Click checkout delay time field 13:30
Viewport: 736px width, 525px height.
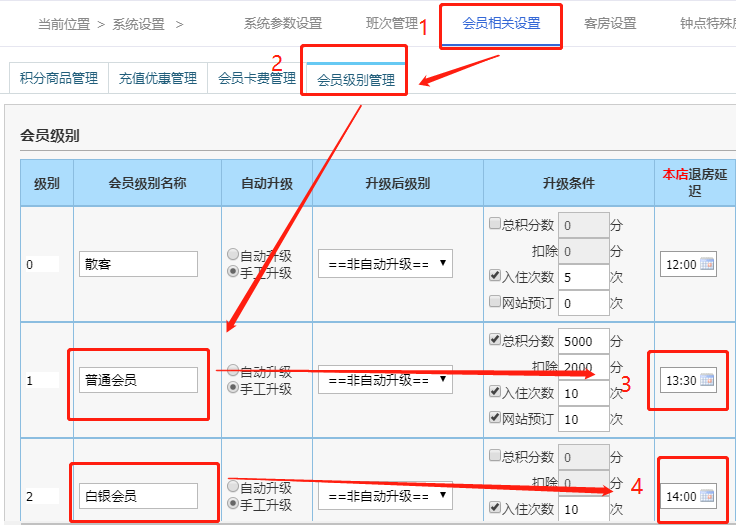688,380
